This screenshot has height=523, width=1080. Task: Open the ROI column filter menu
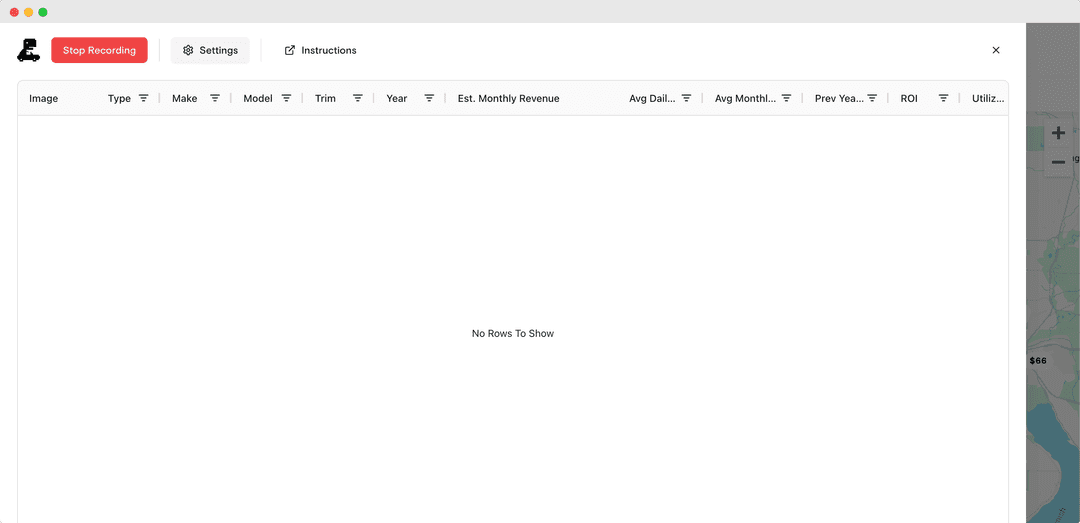[x=943, y=98]
